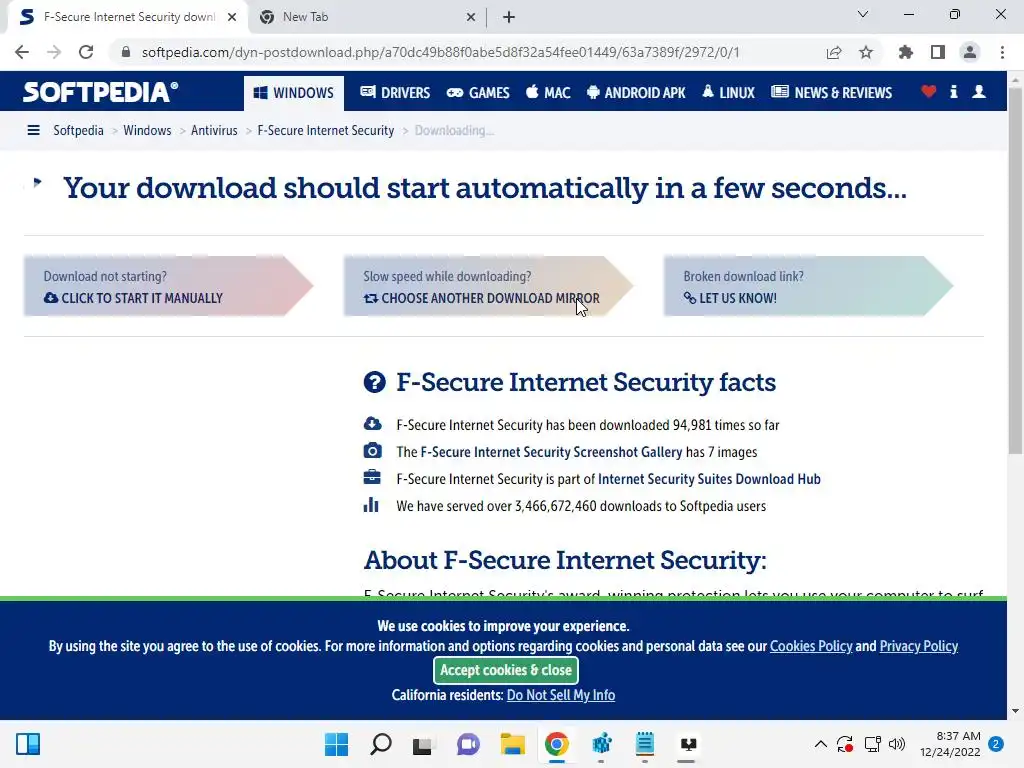The height and width of the screenshot is (768, 1024).
Task: Click the red heart favorites icon
Action: coord(929,92)
